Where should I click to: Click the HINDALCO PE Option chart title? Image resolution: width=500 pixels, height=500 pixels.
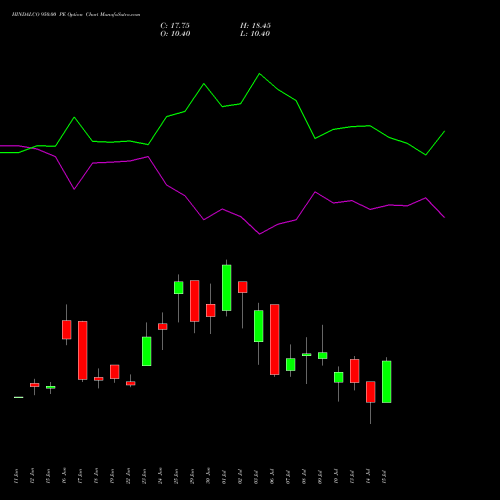[x=76, y=15]
